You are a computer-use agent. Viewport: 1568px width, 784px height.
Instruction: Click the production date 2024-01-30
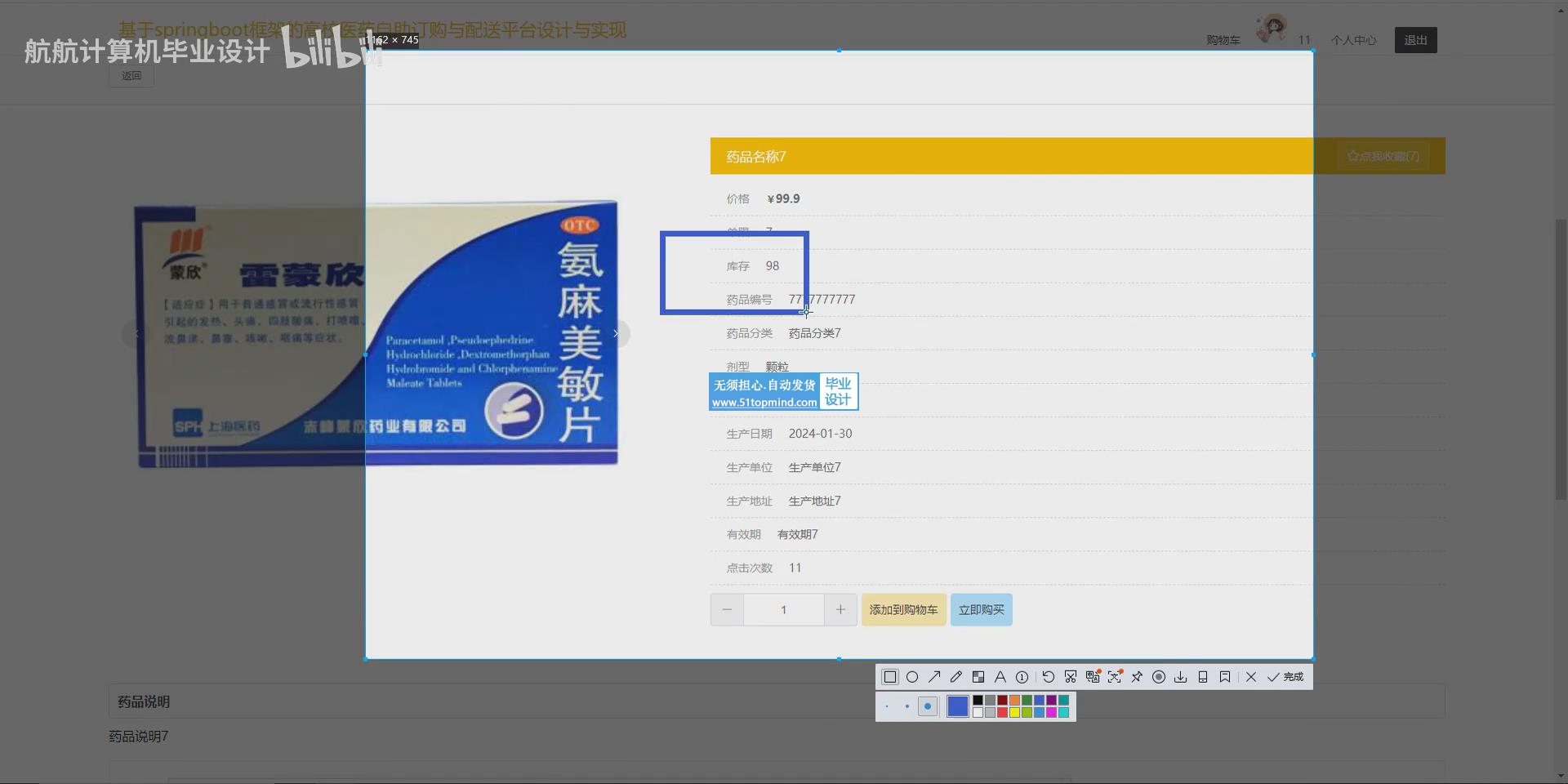(820, 434)
